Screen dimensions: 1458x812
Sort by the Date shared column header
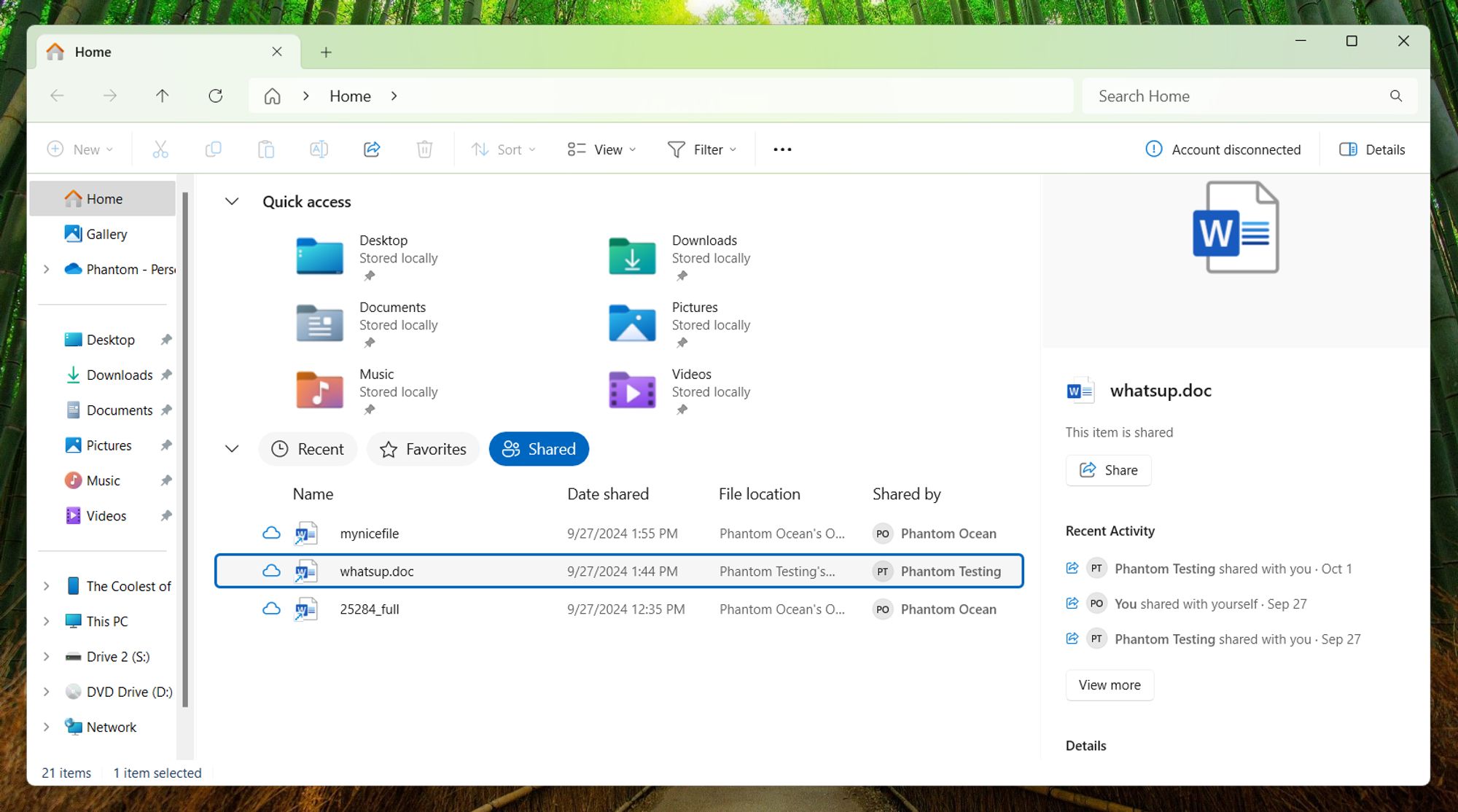(608, 494)
